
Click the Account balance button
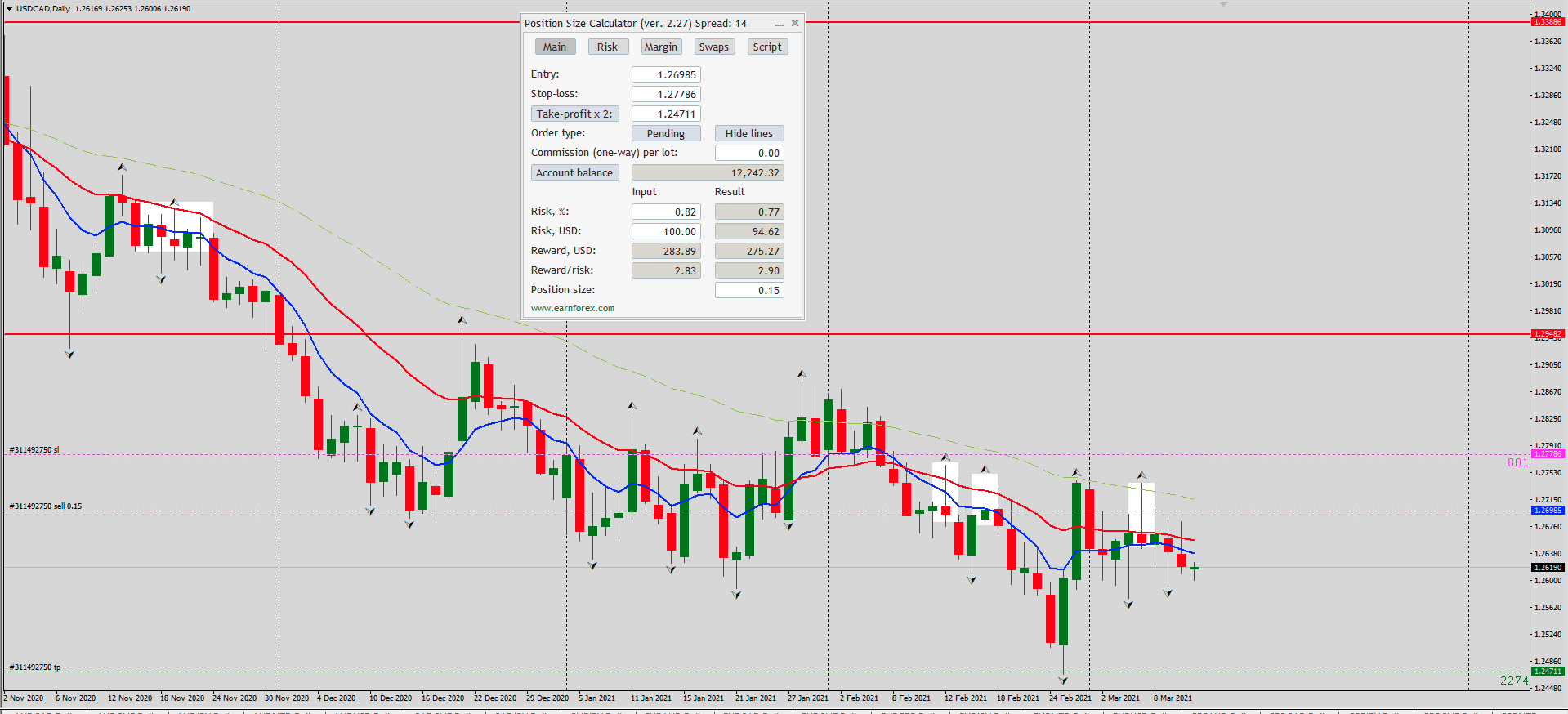[x=574, y=172]
